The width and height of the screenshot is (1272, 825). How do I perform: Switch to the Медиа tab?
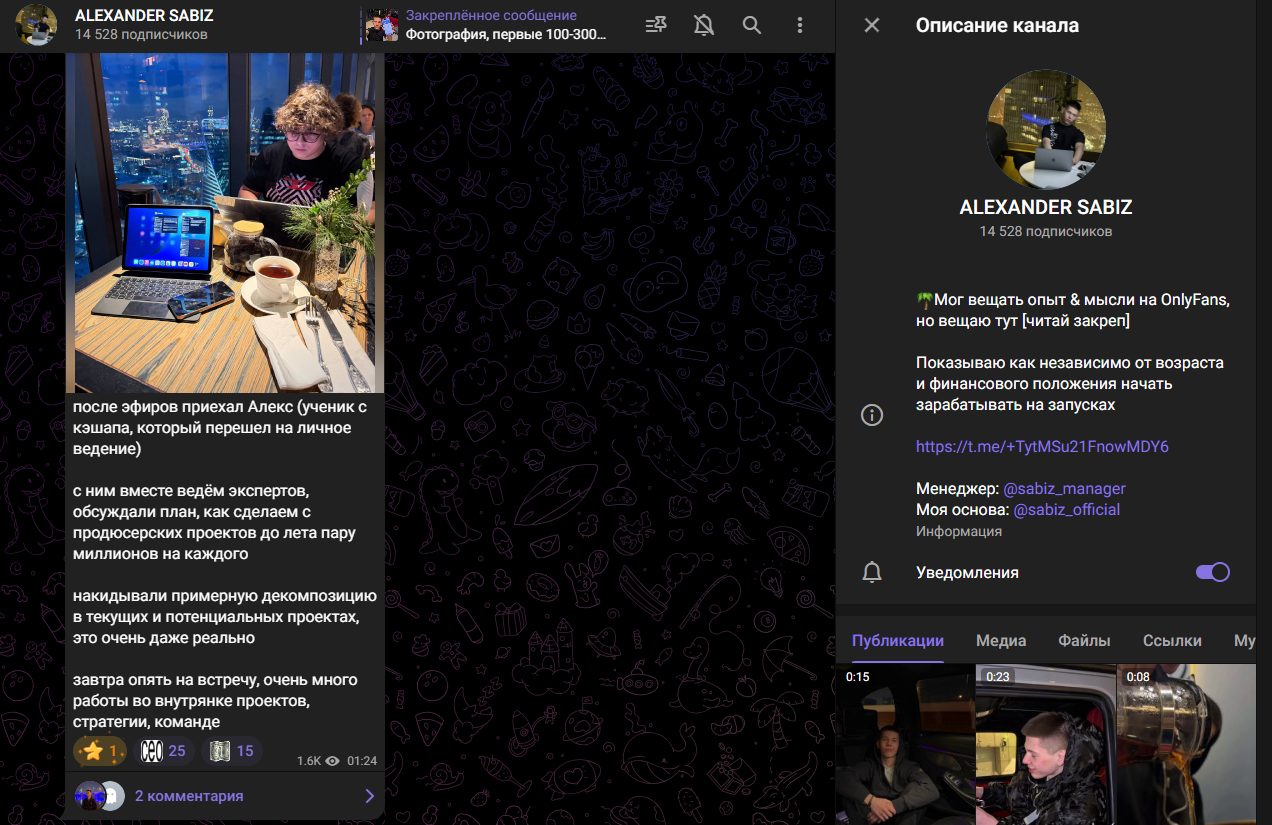pyautogui.click(x=1001, y=641)
